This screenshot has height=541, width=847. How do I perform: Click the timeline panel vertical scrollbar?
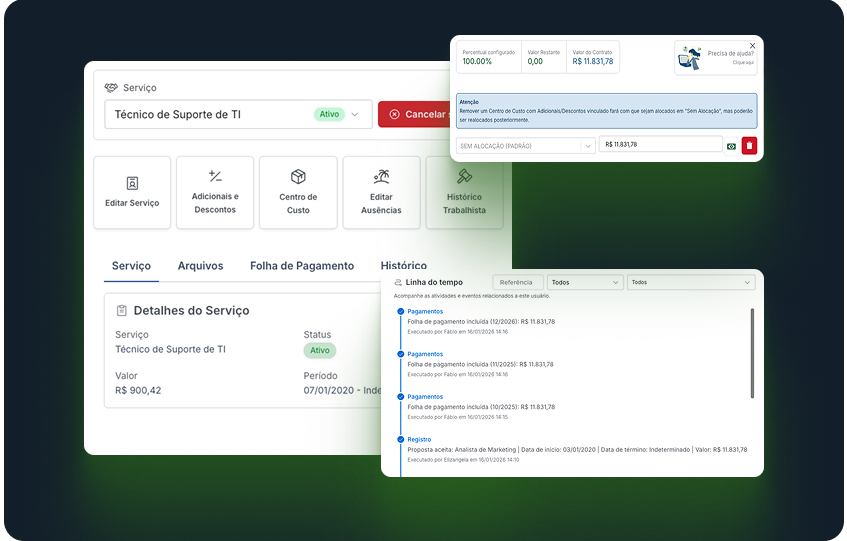tap(752, 352)
